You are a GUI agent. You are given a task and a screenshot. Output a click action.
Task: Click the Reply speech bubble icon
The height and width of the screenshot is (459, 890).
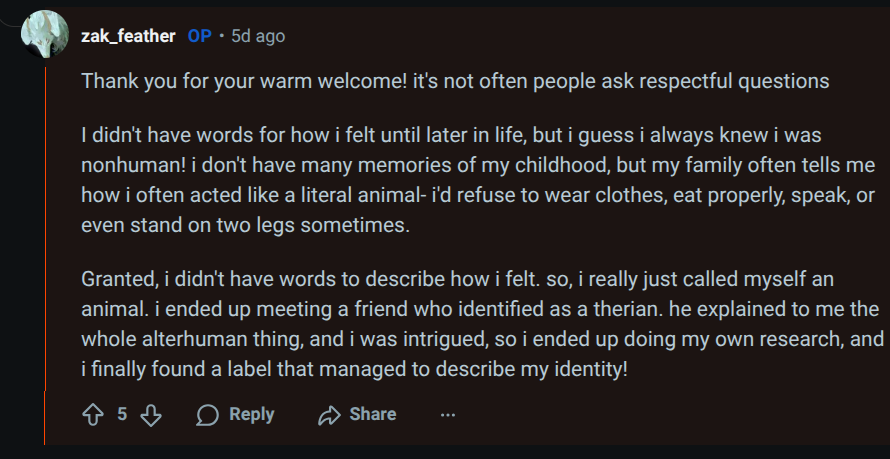(x=208, y=414)
